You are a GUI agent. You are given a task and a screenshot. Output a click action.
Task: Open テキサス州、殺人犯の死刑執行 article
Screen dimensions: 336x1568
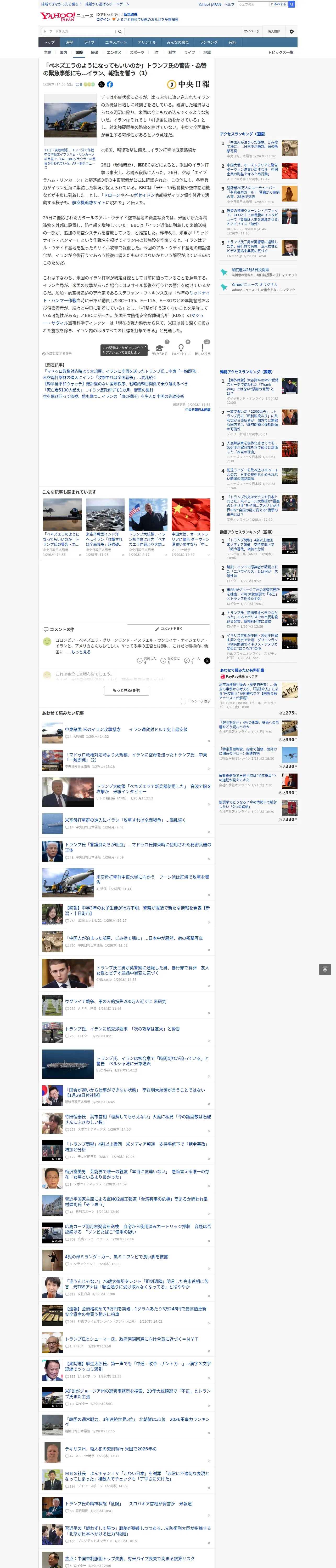pos(110,1449)
